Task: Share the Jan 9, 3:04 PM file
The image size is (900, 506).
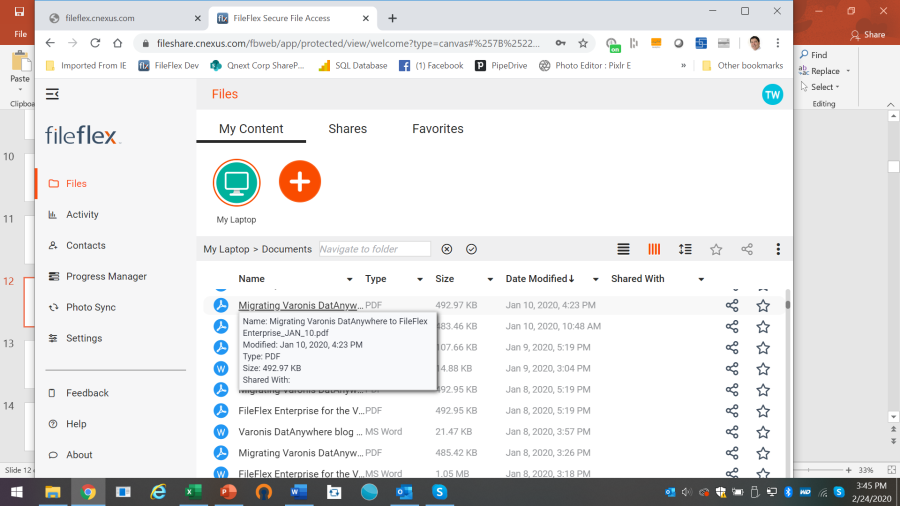Action: [x=732, y=369]
